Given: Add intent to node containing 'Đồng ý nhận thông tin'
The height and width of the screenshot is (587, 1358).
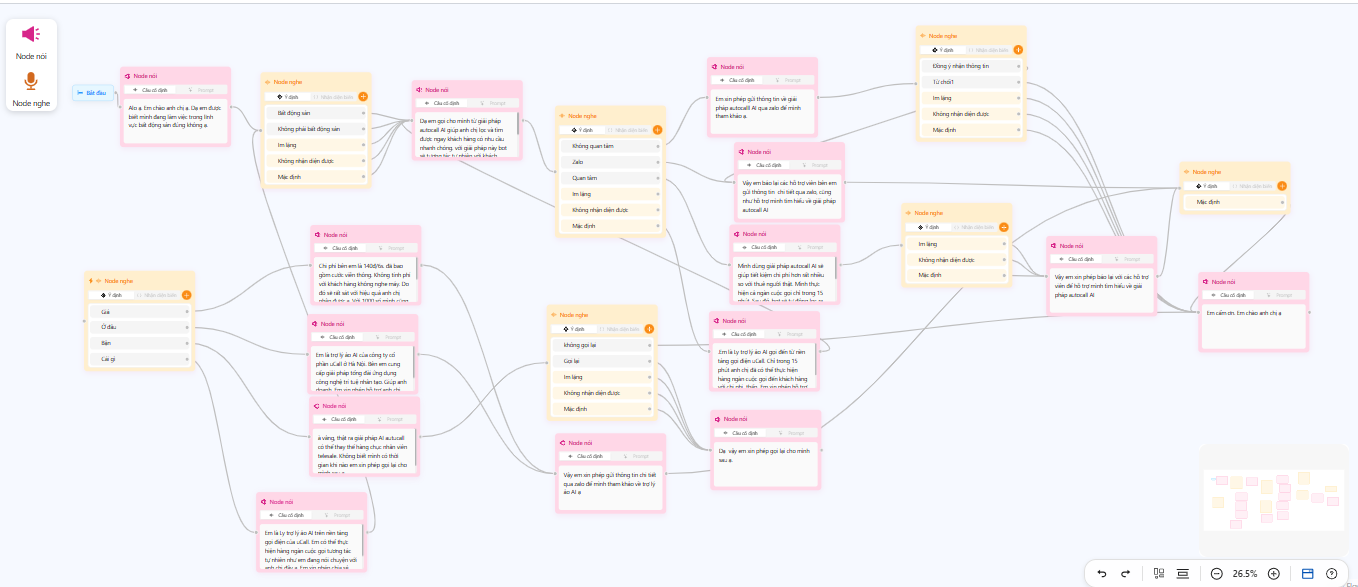Looking at the screenshot, I should point(1018,49).
